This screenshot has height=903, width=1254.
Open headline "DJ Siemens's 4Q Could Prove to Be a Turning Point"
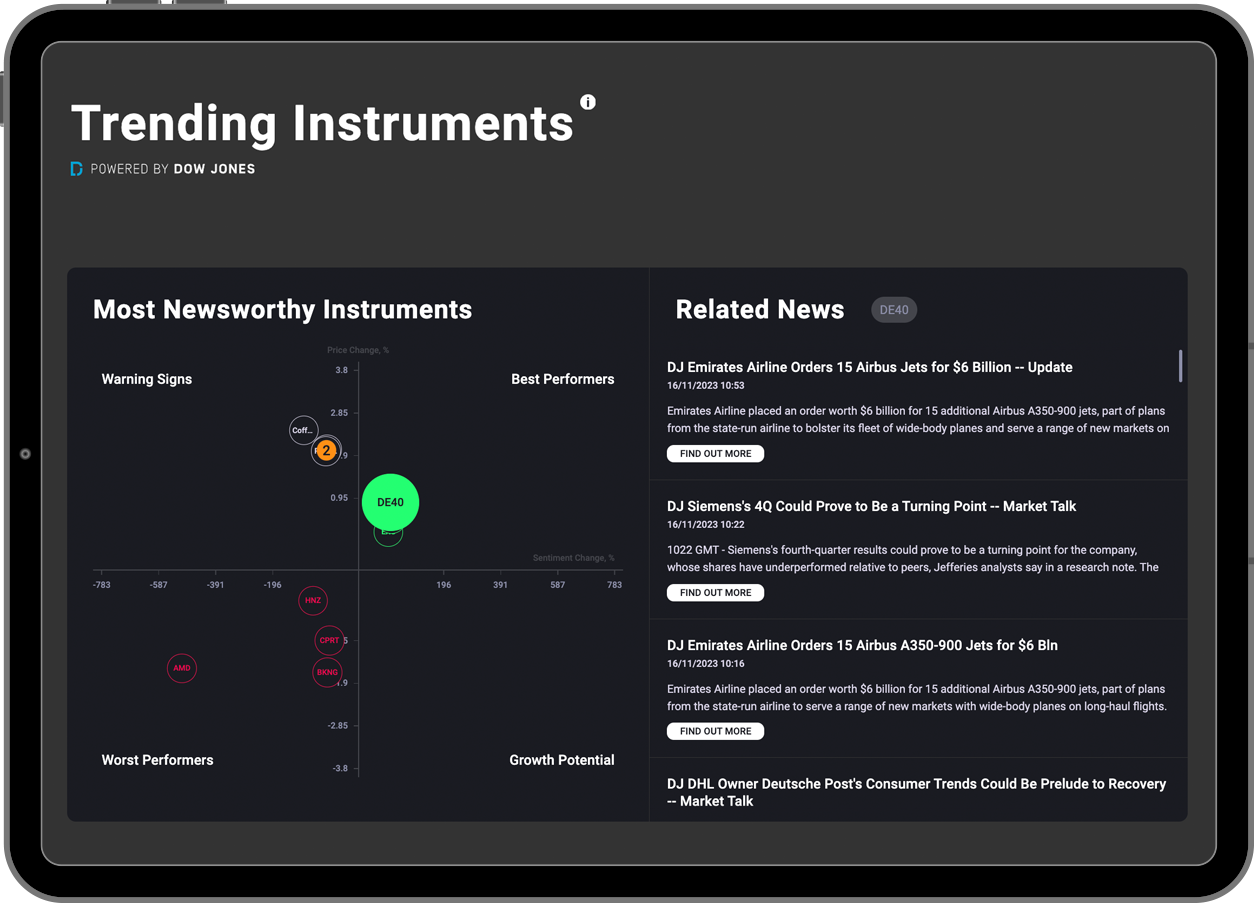click(x=872, y=506)
